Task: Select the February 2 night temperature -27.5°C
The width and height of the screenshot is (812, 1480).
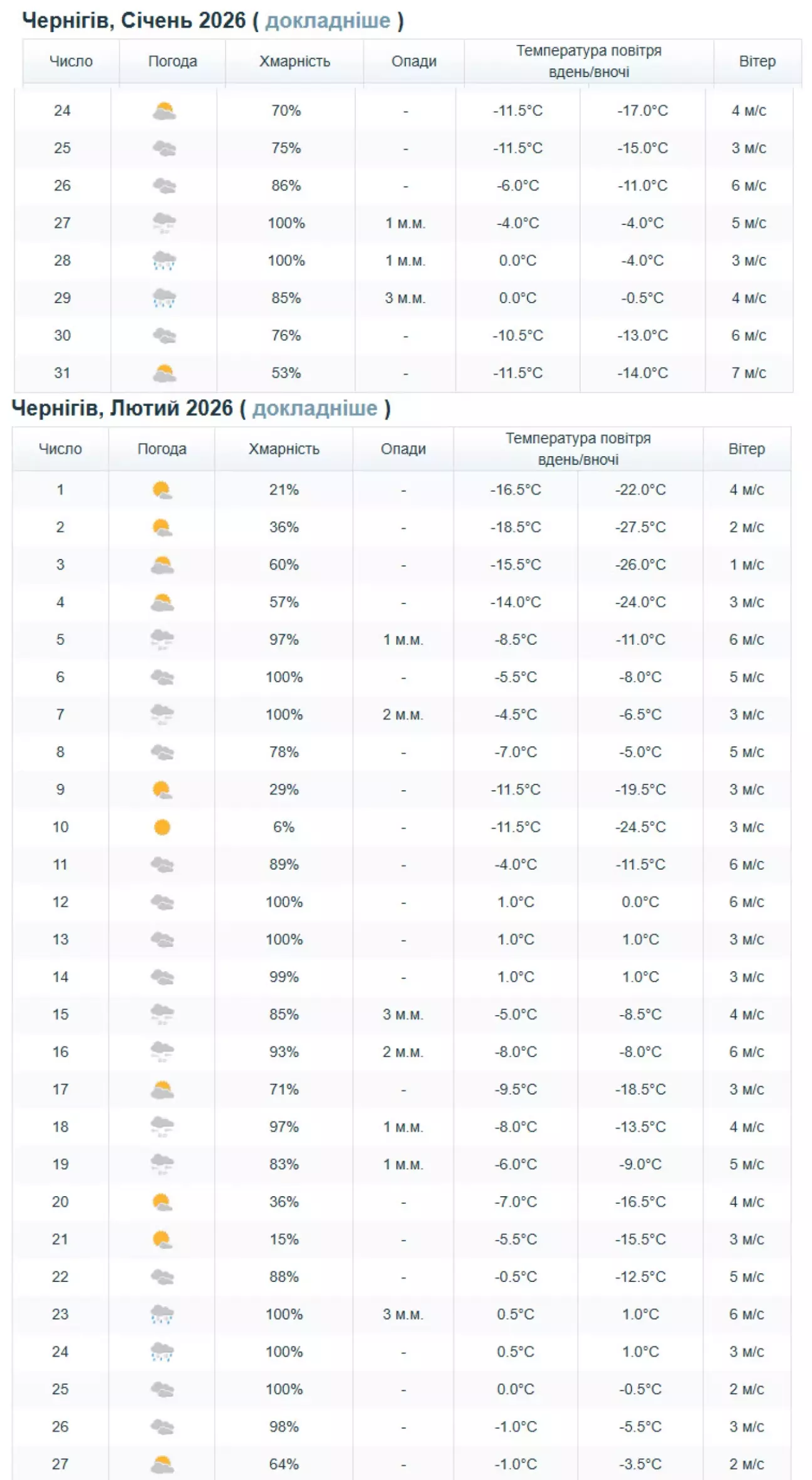Action: 640,528
